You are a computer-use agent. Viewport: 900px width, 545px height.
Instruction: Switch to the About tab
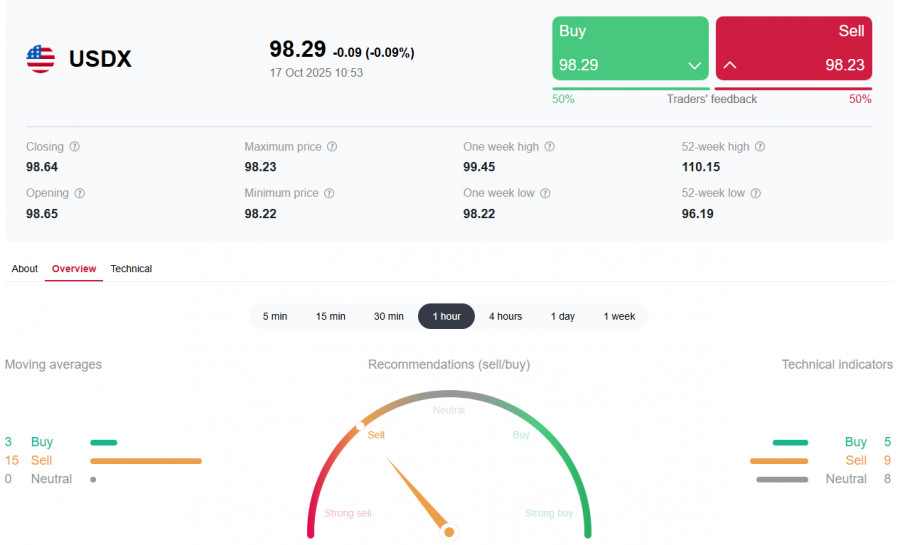click(25, 268)
